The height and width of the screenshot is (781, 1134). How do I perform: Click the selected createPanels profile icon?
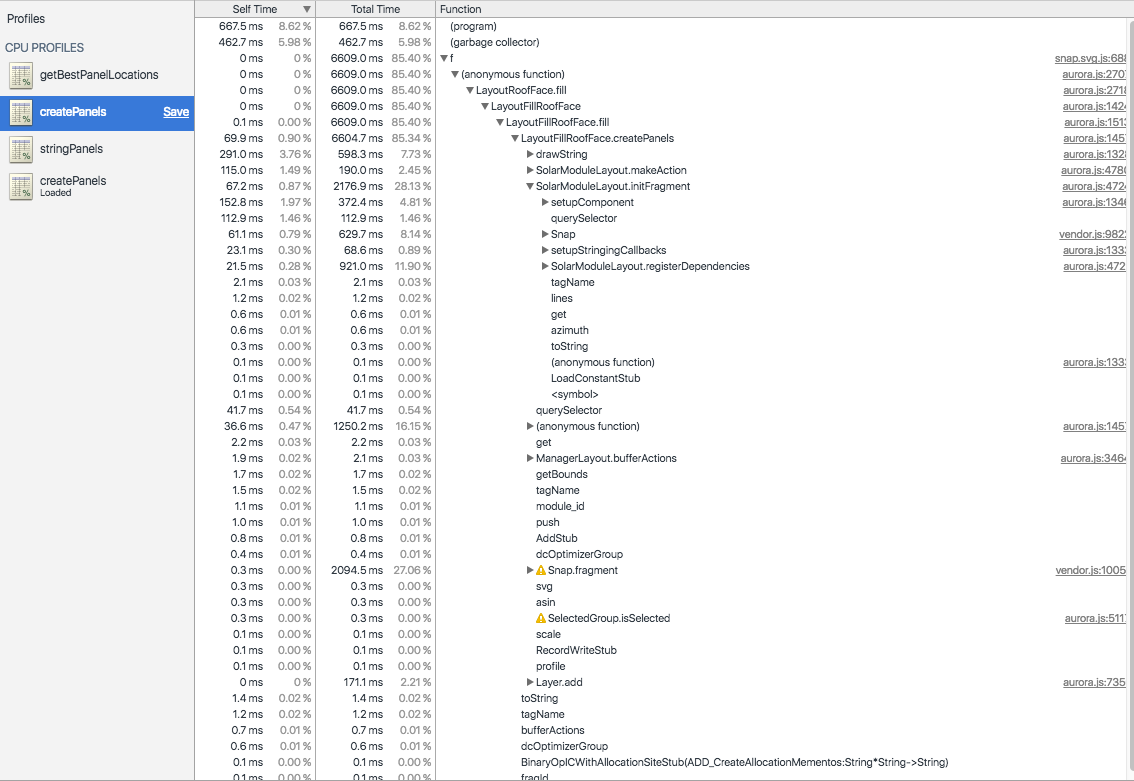[x=21, y=112]
